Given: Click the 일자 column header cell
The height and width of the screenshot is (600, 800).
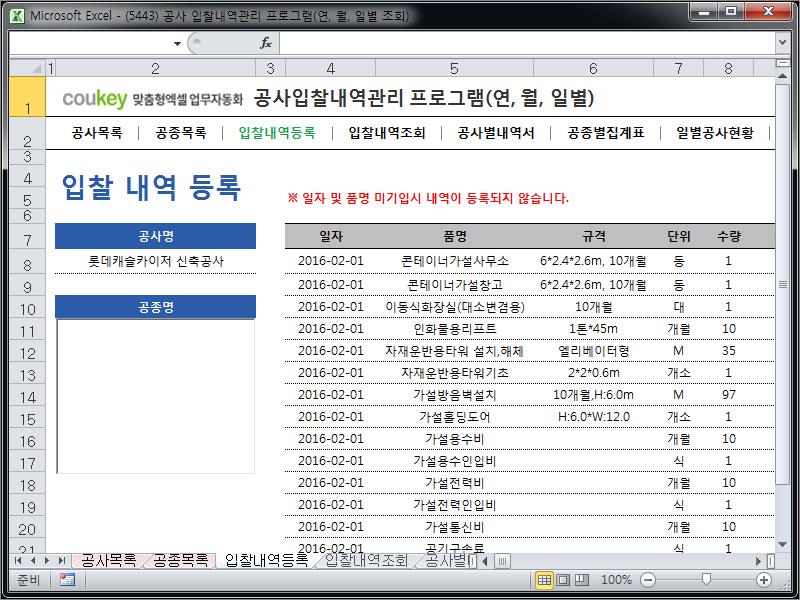Looking at the screenshot, I should (x=331, y=236).
